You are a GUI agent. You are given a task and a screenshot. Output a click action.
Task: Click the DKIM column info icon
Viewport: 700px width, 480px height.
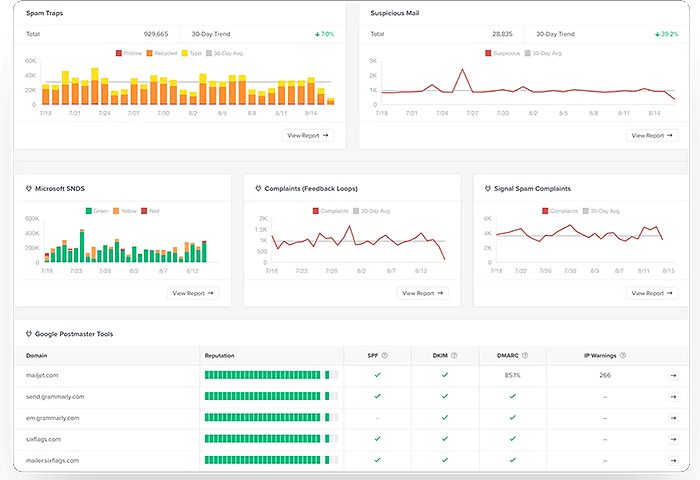(455, 355)
